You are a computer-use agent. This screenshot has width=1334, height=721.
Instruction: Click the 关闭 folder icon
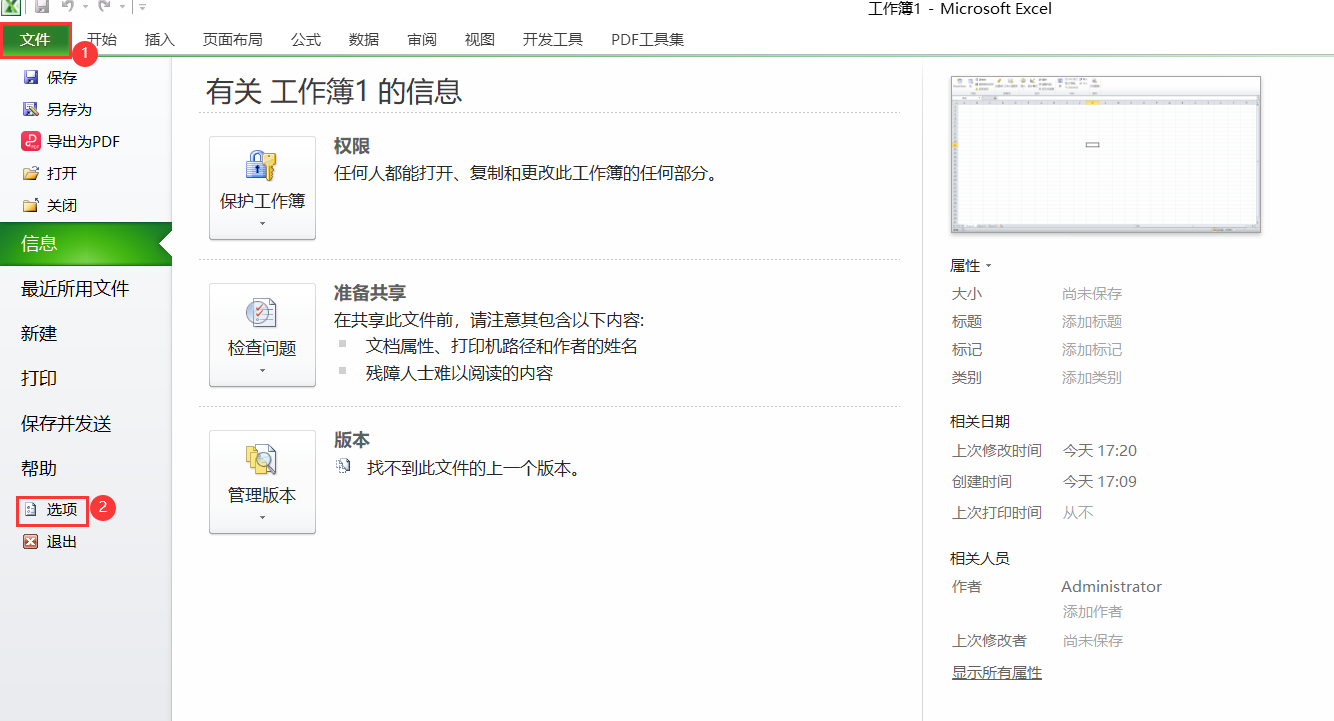pos(31,205)
